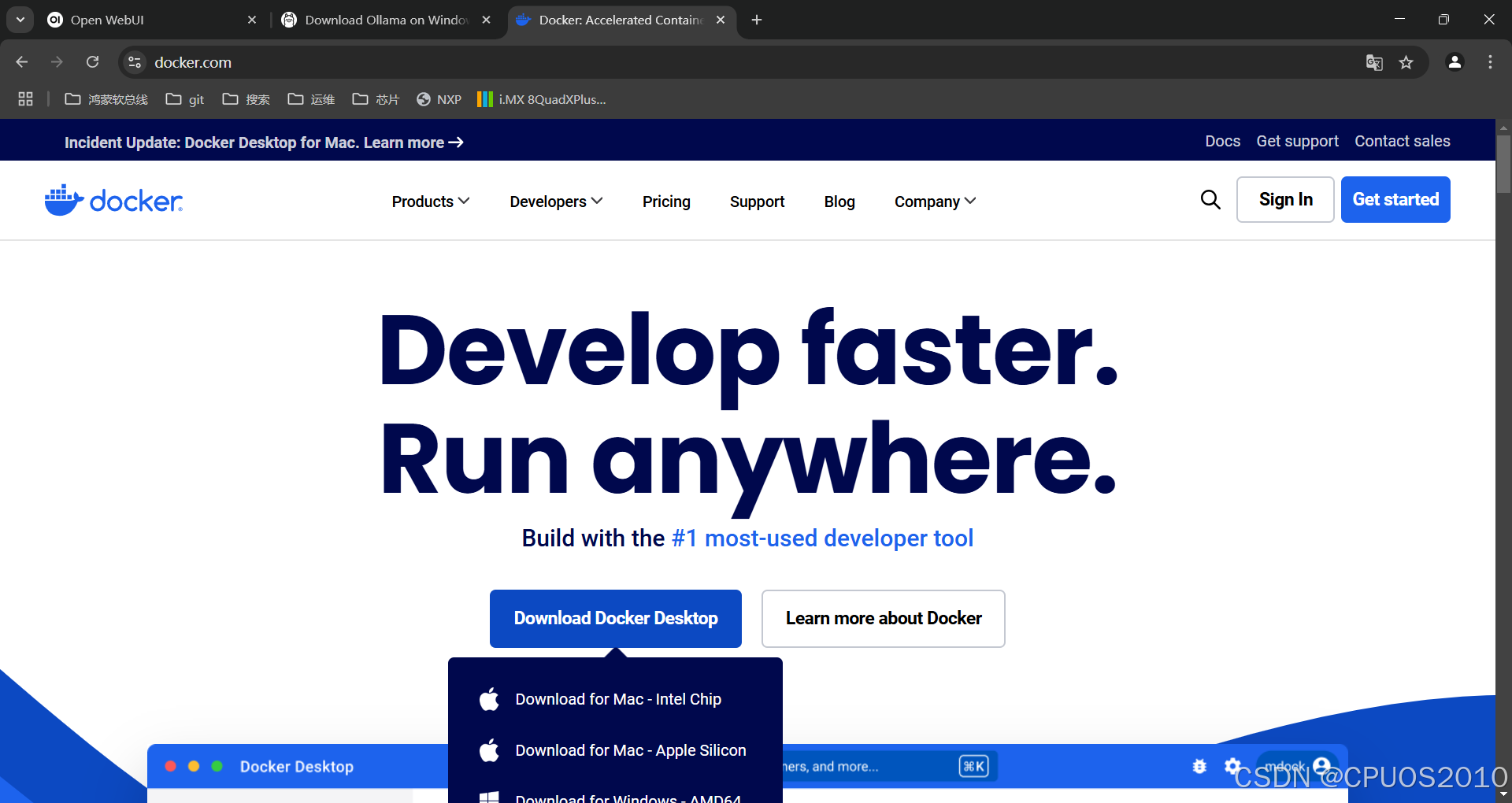Open the 芯片 bookmark folder

tap(376, 99)
